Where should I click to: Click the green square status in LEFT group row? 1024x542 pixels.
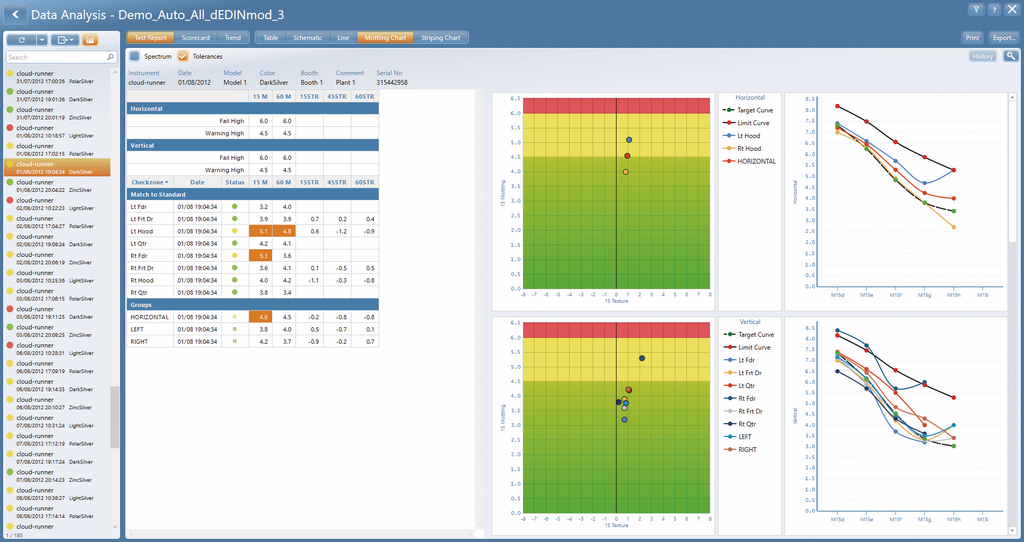click(235, 329)
